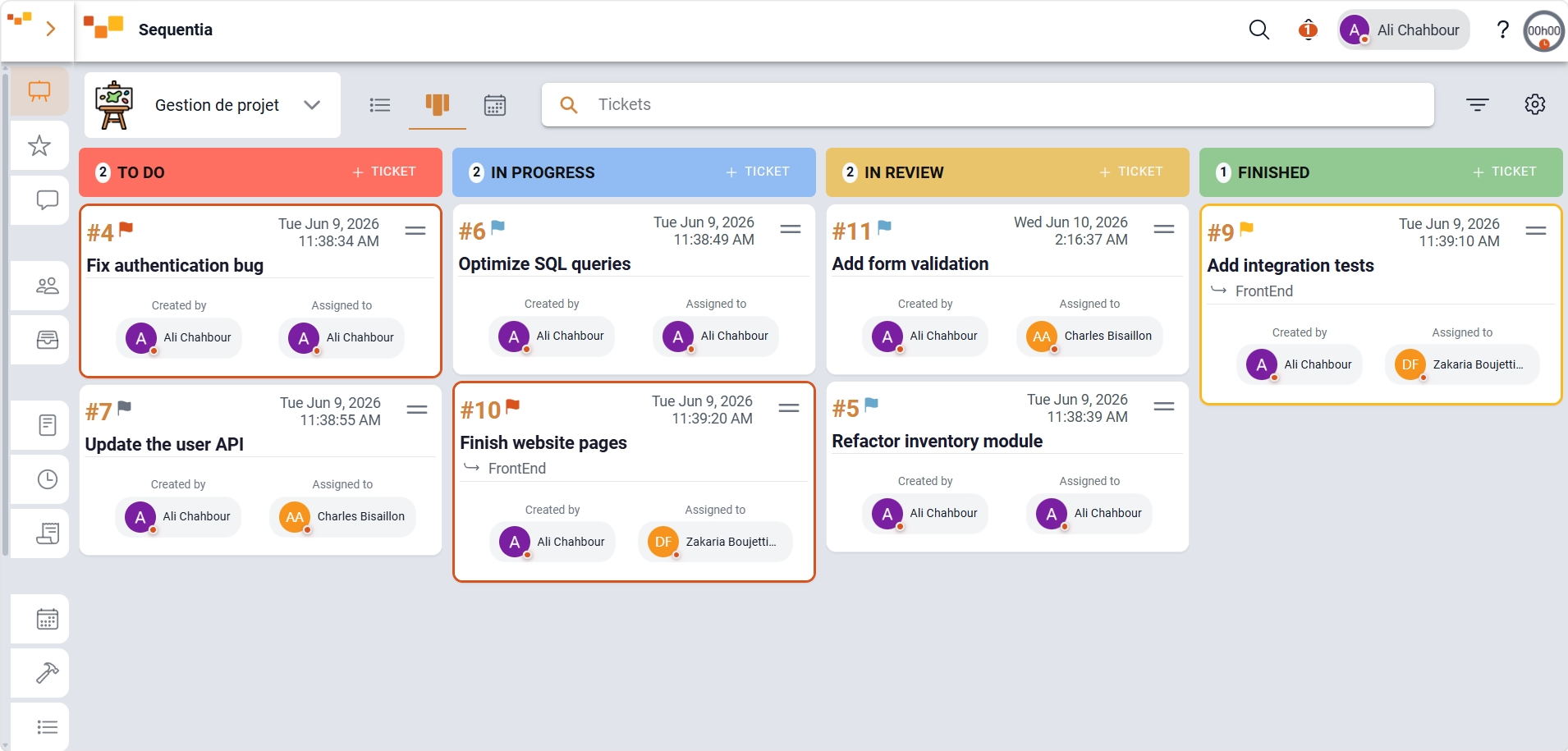Switch to calendar view tab
The image size is (1568, 751).
(495, 105)
